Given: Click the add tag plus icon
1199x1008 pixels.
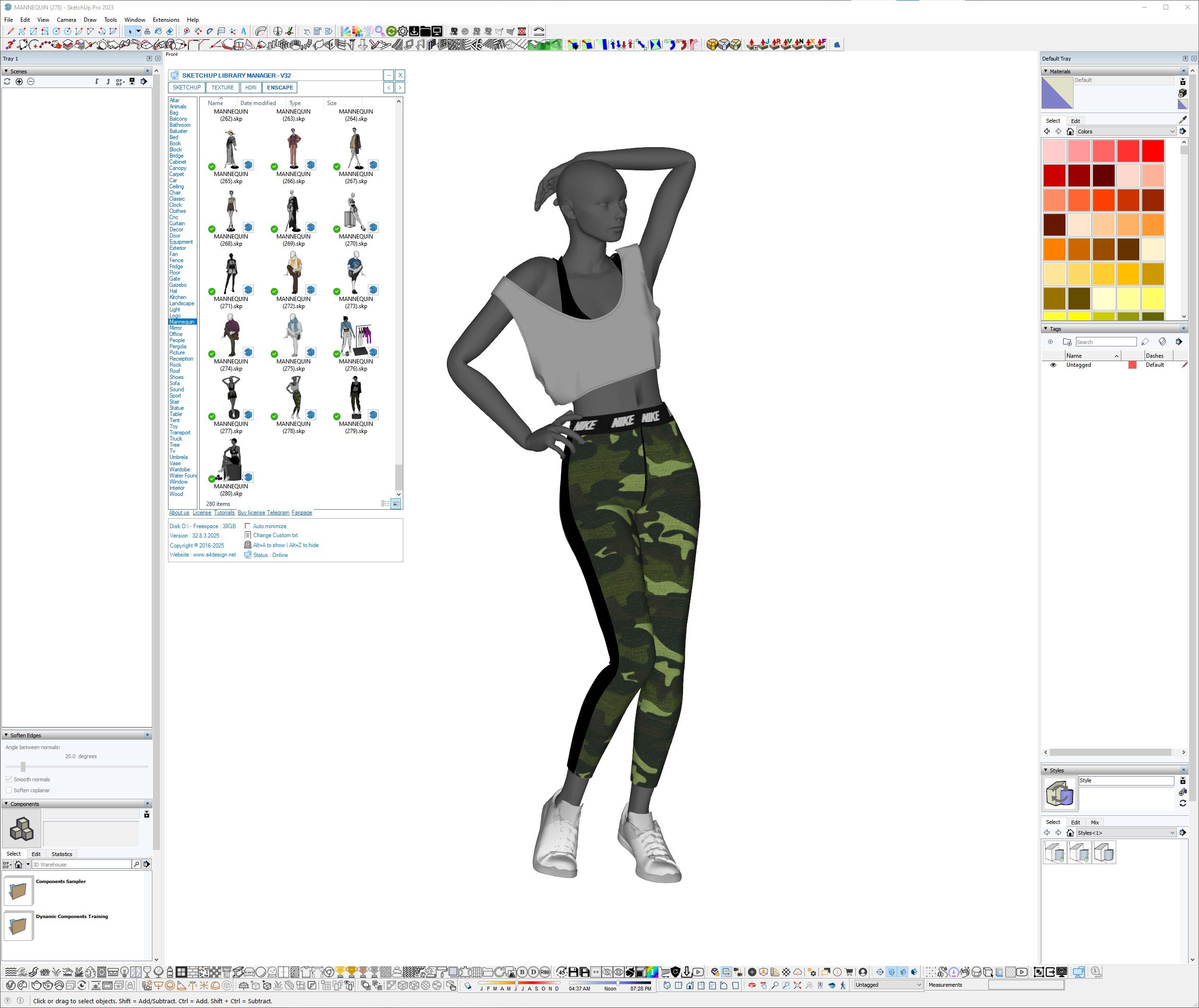Looking at the screenshot, I should pyautogui.click(x=1050, y=342).
